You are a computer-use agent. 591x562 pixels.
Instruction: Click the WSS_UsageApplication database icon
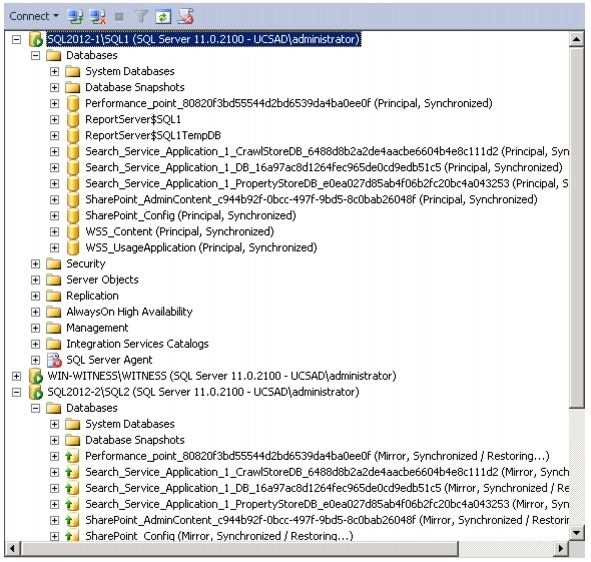(73, 248)
